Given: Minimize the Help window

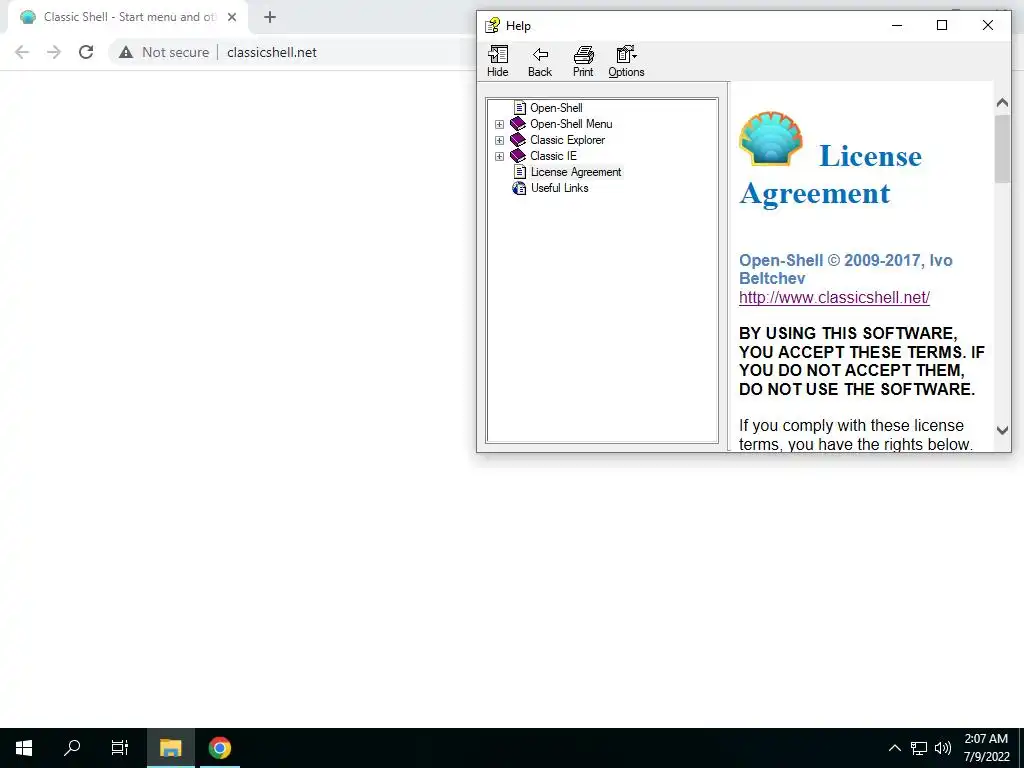Looking at the screenshot, I should point(897,25).
